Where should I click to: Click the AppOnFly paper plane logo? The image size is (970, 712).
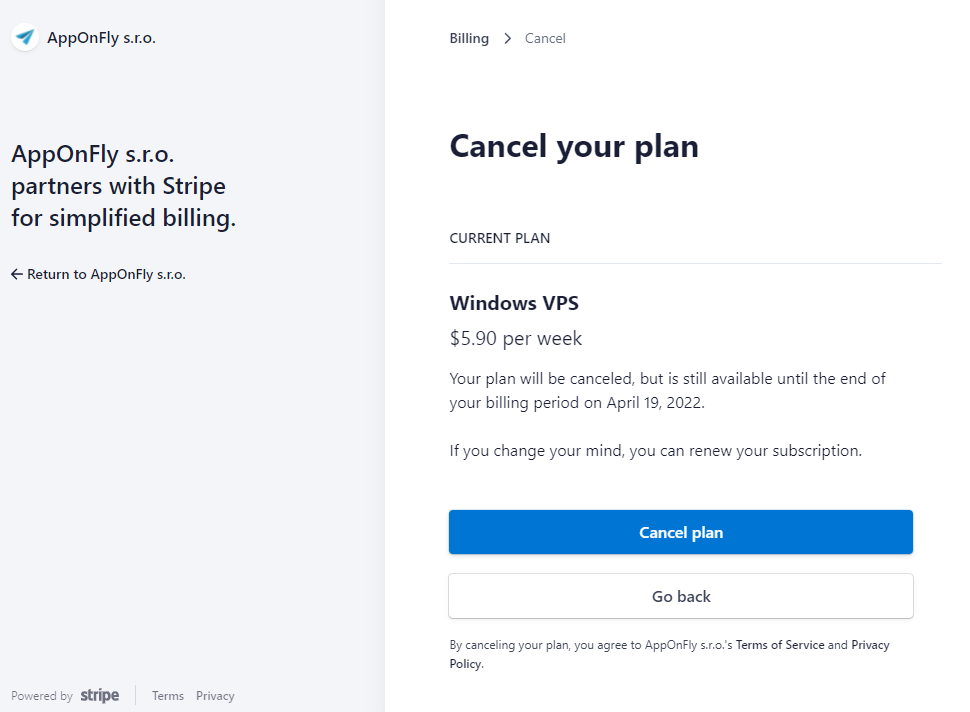click(x=25, y=38)
